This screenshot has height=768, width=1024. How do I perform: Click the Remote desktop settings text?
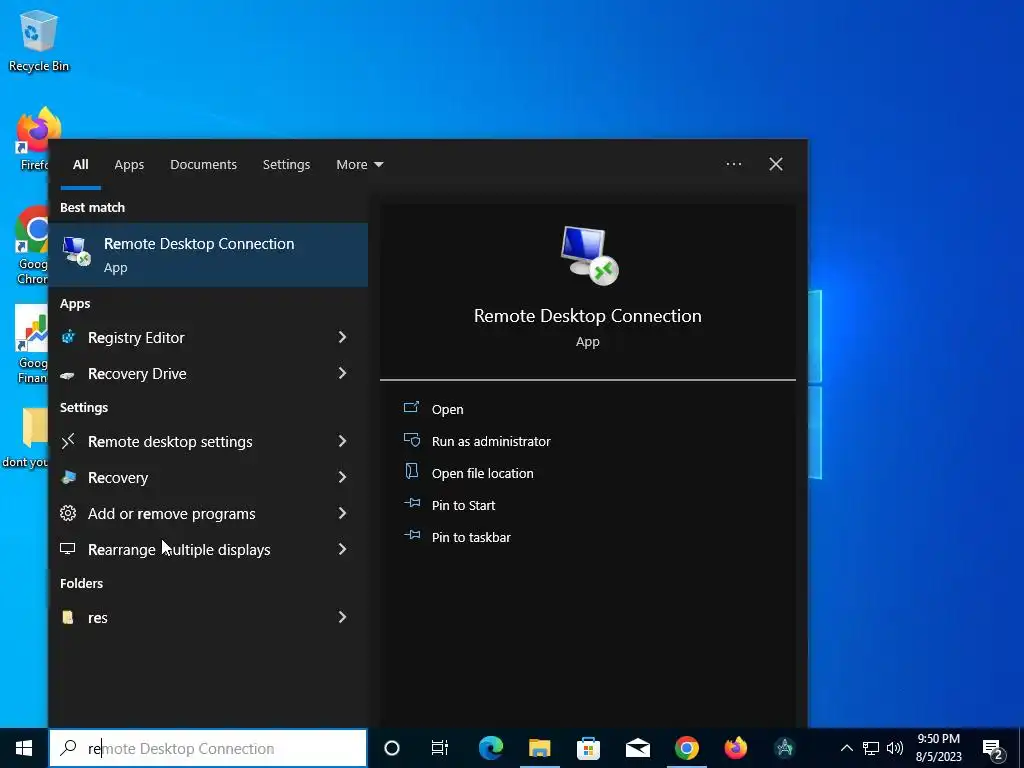170,442
